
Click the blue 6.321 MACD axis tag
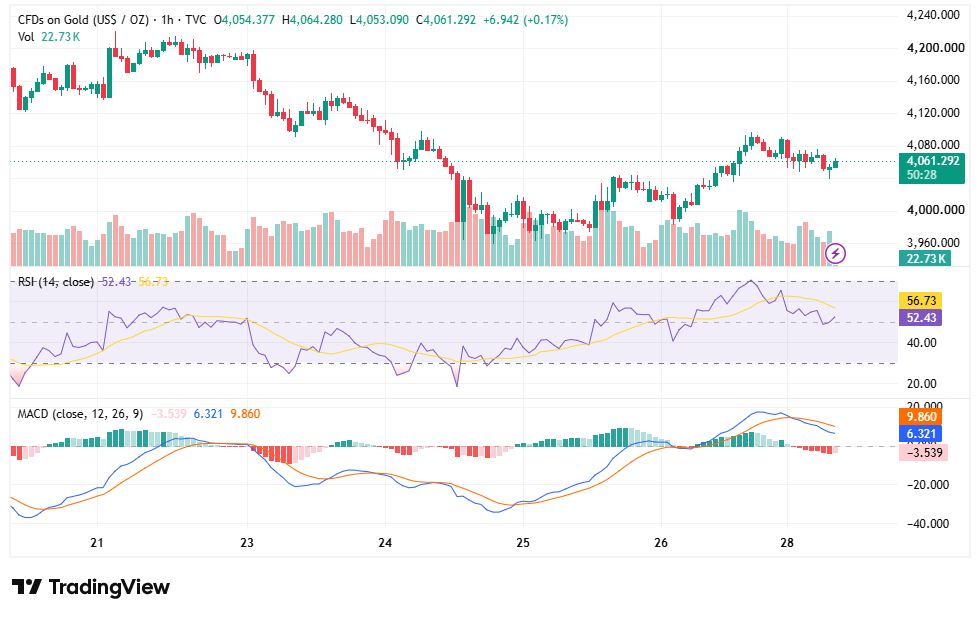coord(921,434)
